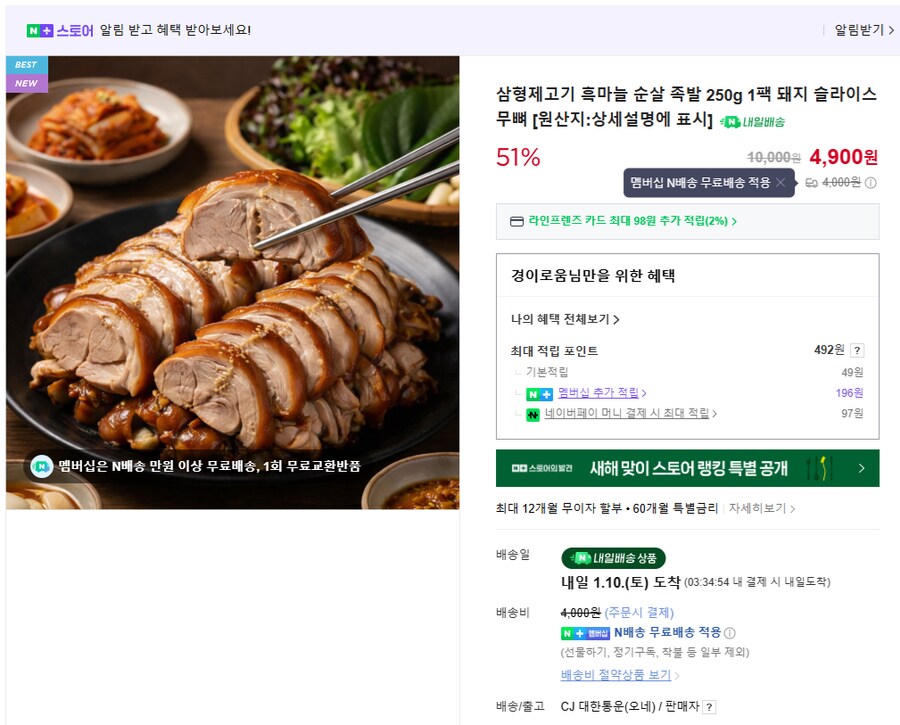Click the question mark next to 판매자
The height and width of the screenshot is (725, 900).
point(709,705)
